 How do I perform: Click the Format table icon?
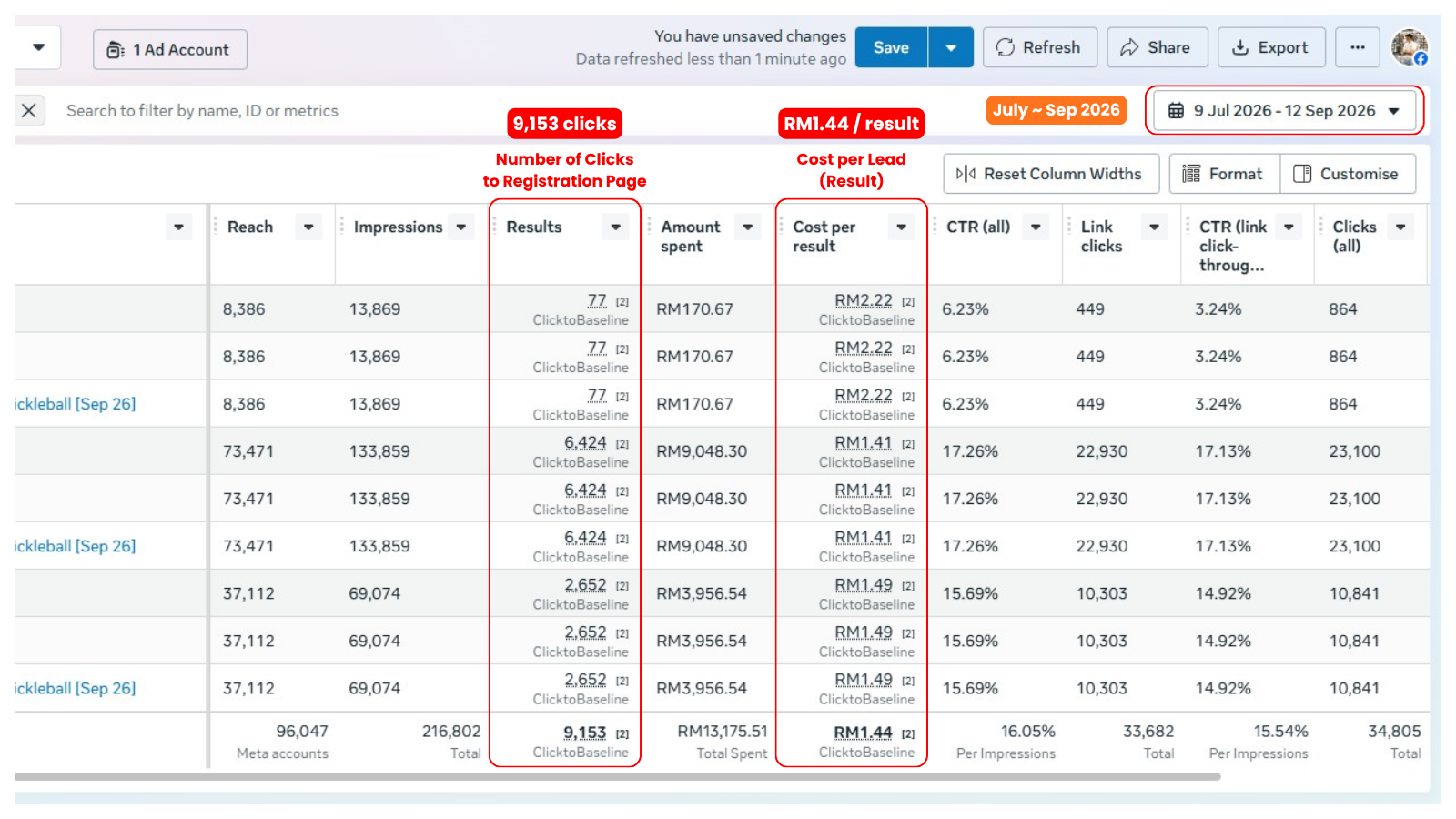[x=1190, y=173]
